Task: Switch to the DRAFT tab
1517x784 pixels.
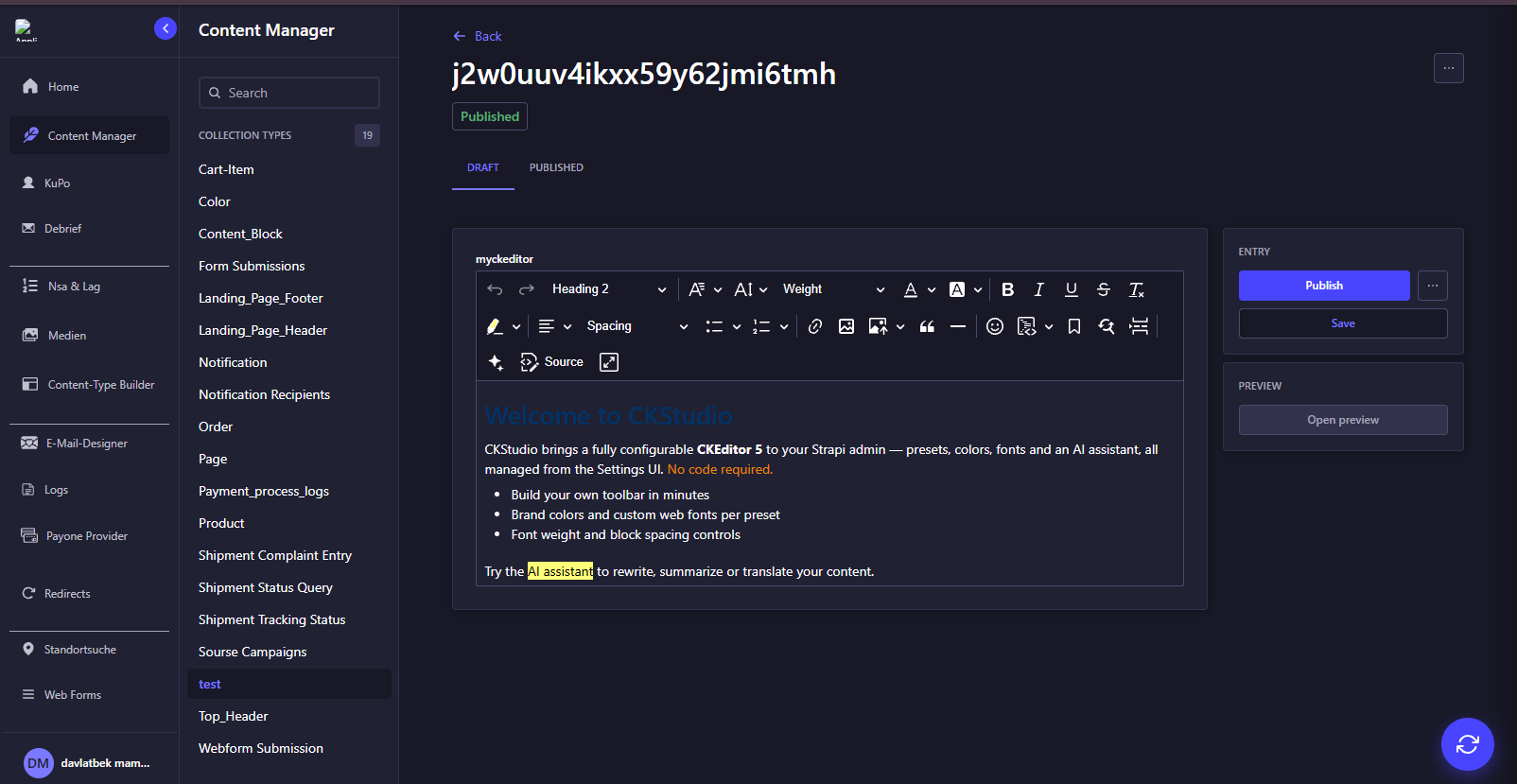Action: (483, 167)
